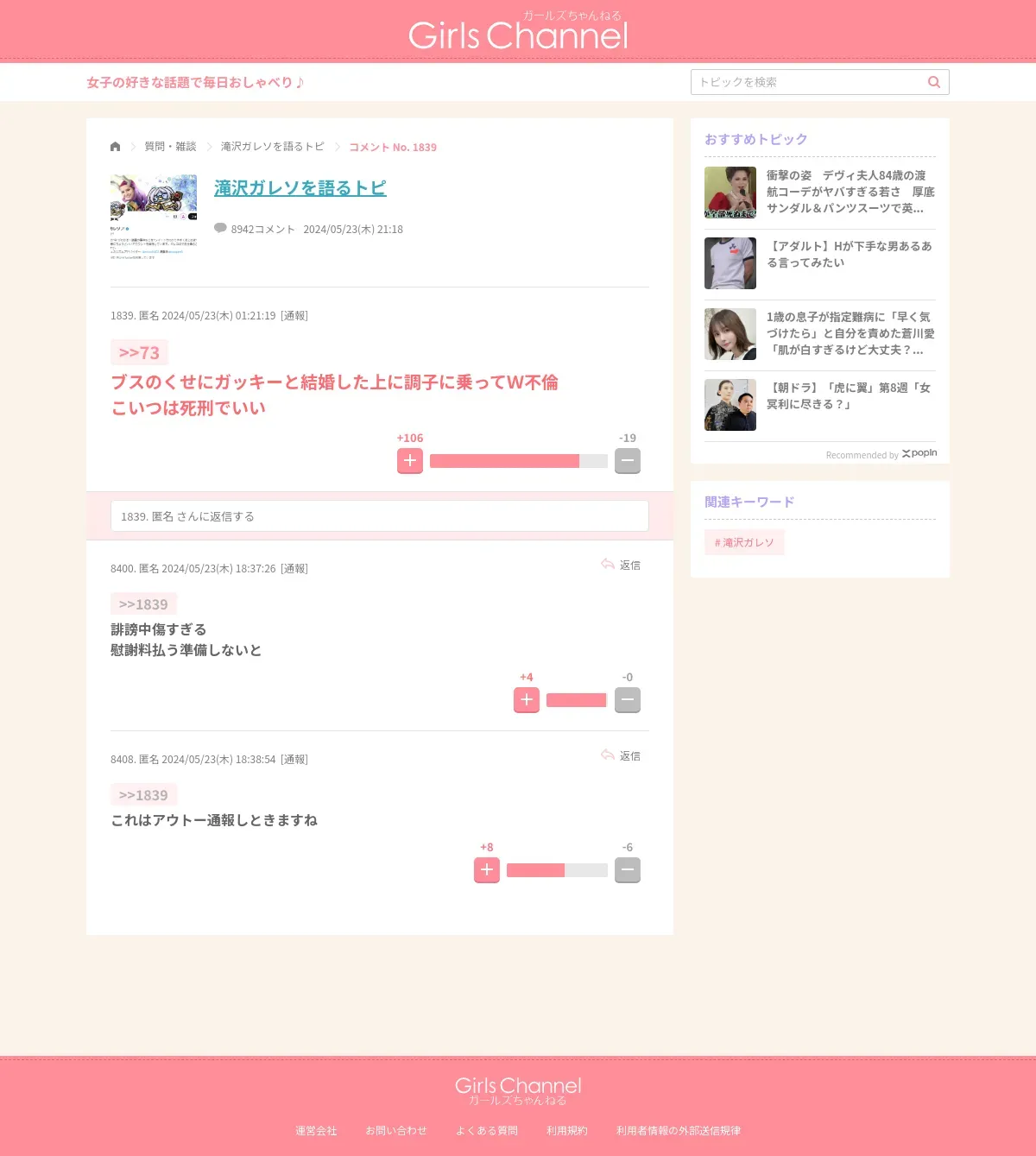Downvote comment 8408 with the minus button
The height and width of the screenshot is (1156, 1036).
pos(628,870)
